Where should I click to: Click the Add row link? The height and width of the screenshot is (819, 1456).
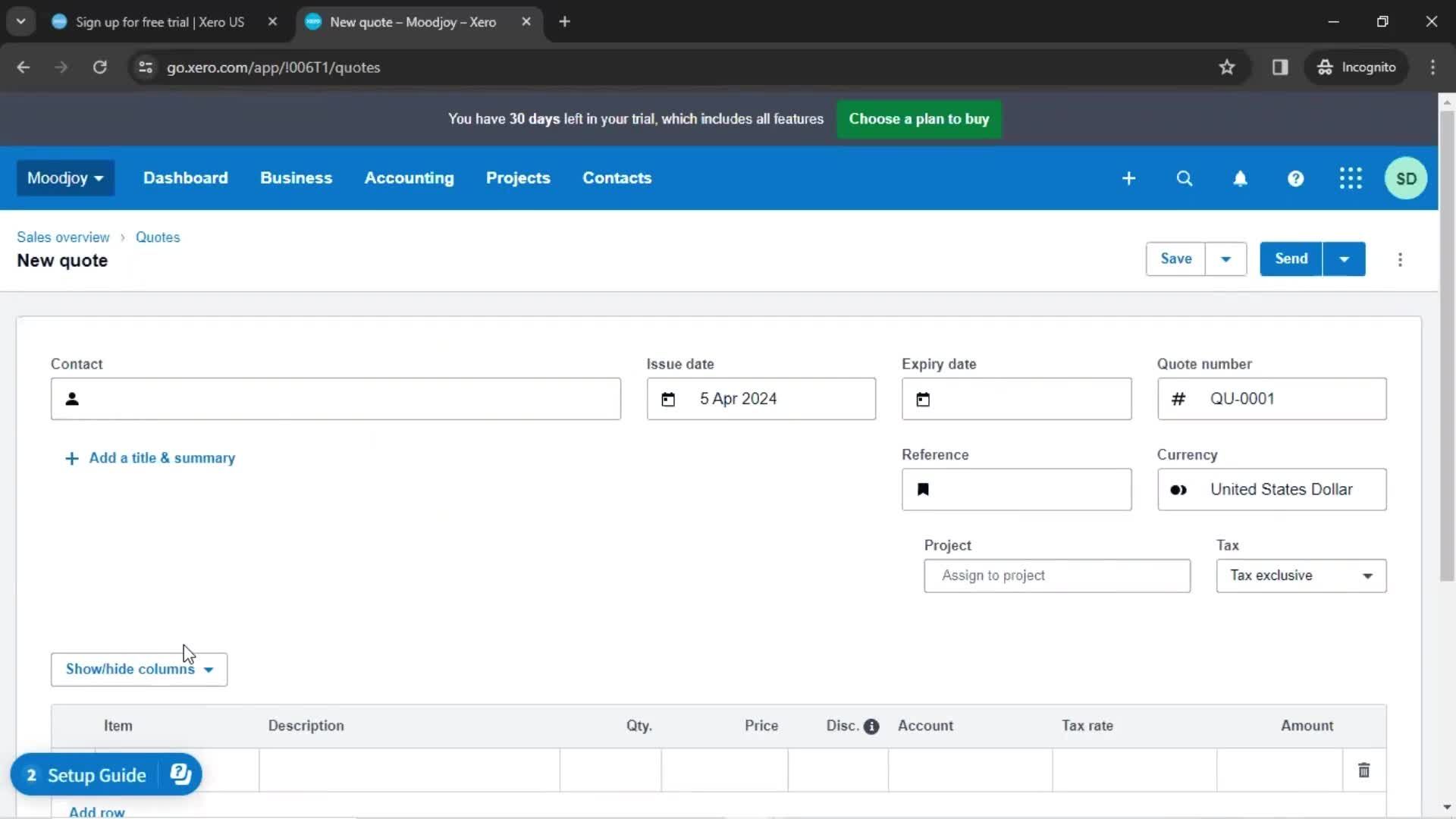click(x=96, y=811)
